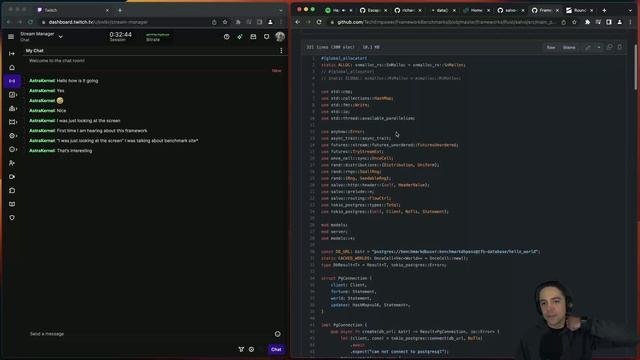The image size is (640, 360).
Task: Switch to the Round browser tab
Action: coord(580,10)
